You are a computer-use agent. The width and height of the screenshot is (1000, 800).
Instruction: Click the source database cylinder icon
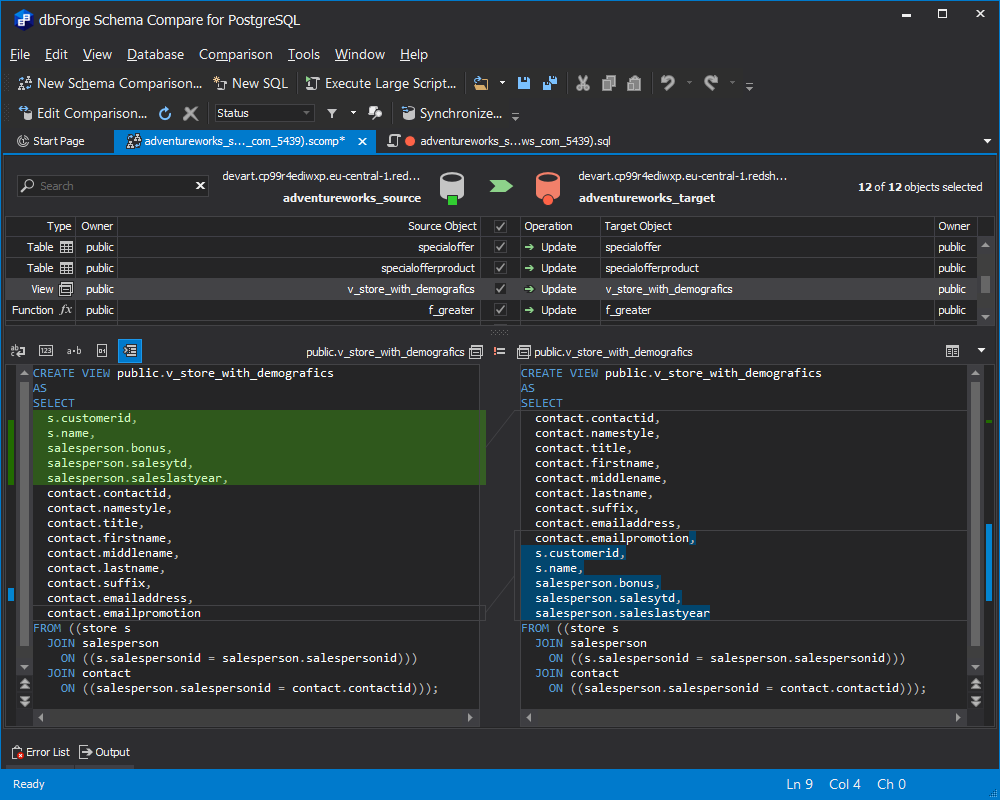click(x=452, y=188)
